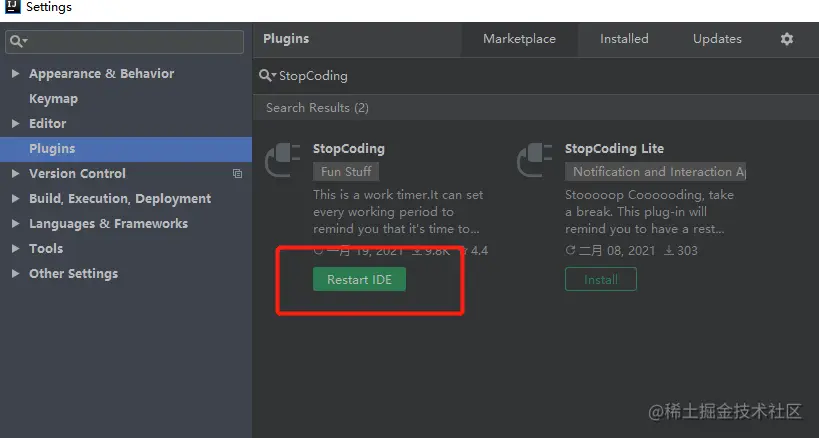Click the Version Control project-level copy icon

click(237, 173)
